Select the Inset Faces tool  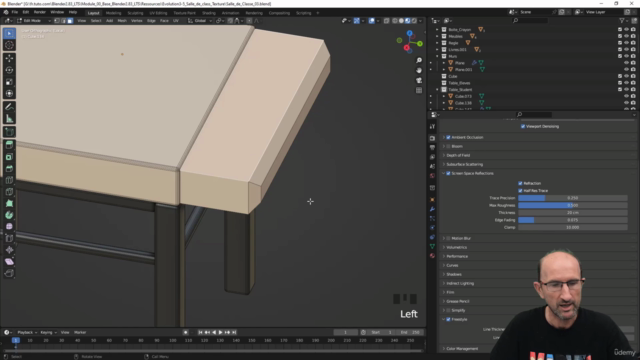(9, 157)
